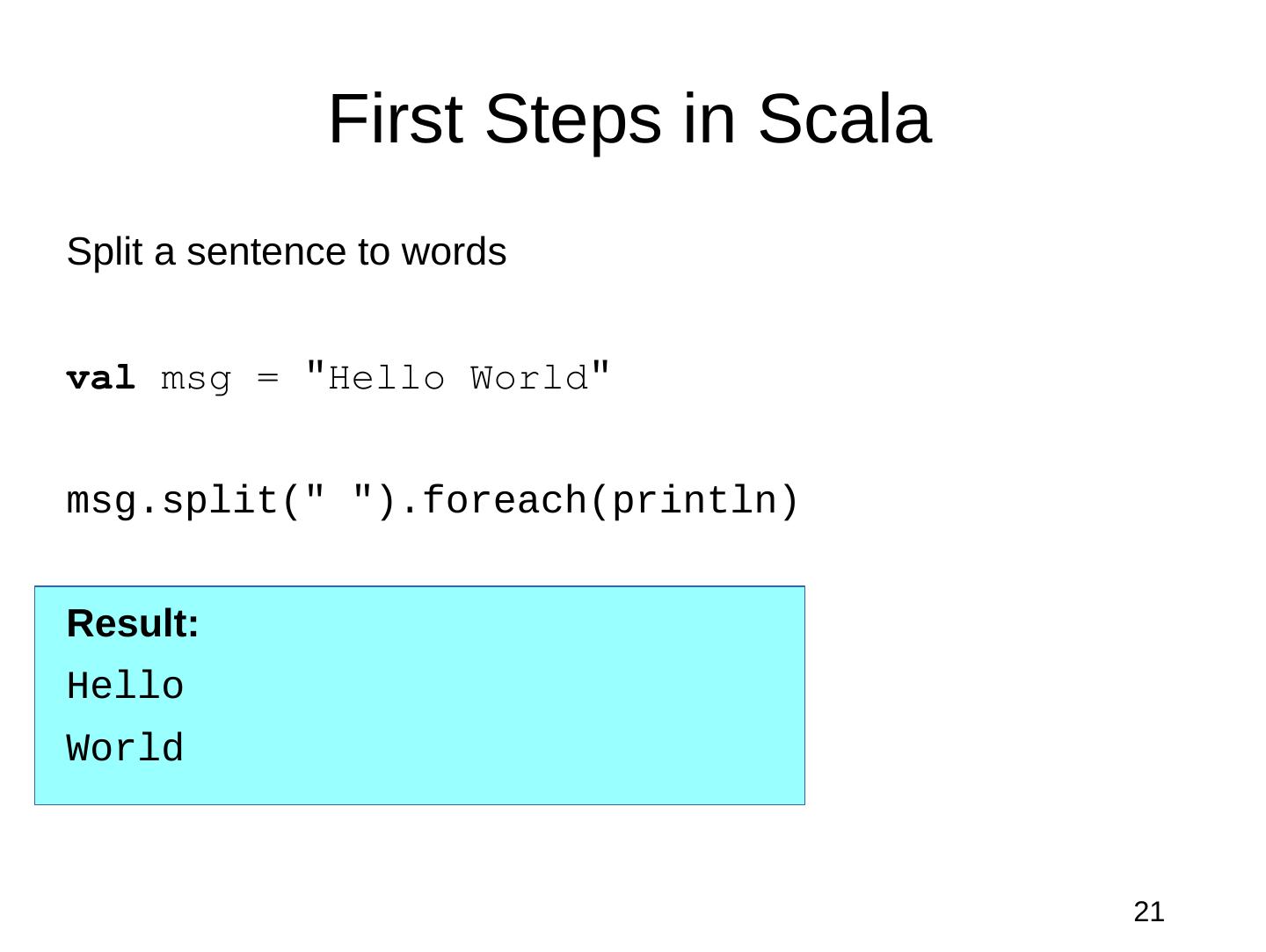
Task: Click the word "Scala" in the title
Action: click(x=843, y=120)
